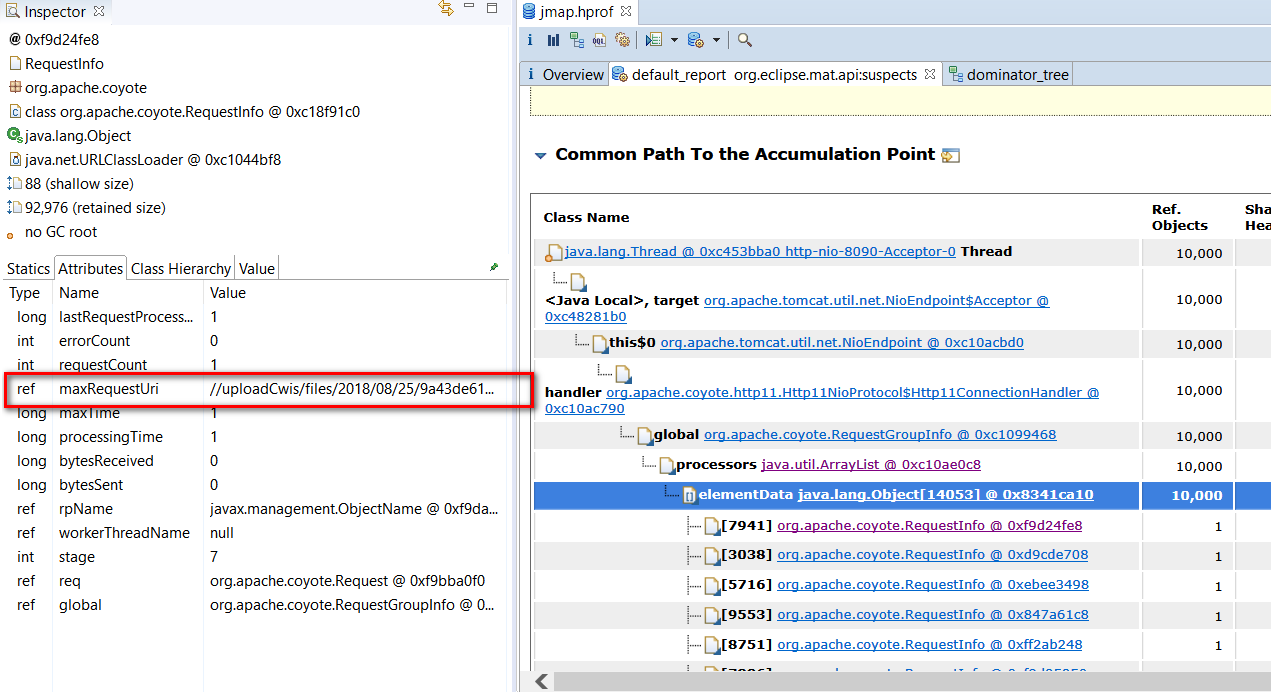The height and width of the screenshot is (692, 1271).
Task: Click the icon next to Common Path heading
Action: [951, 155]
